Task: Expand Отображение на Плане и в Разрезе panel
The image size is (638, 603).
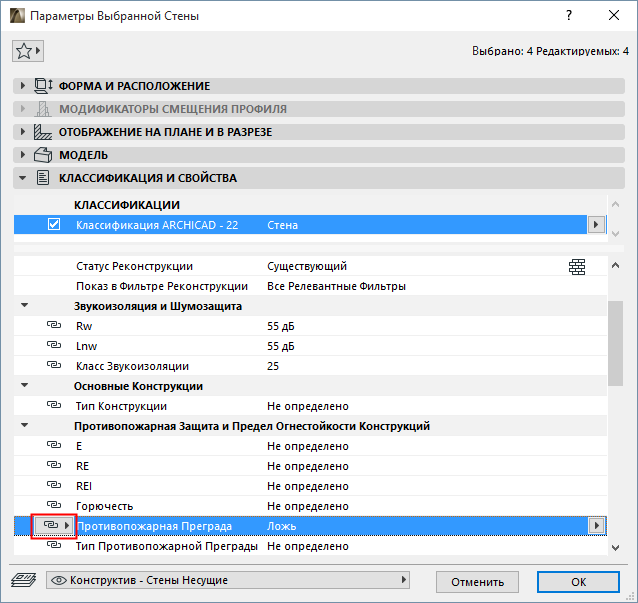Action: (23, 131)
